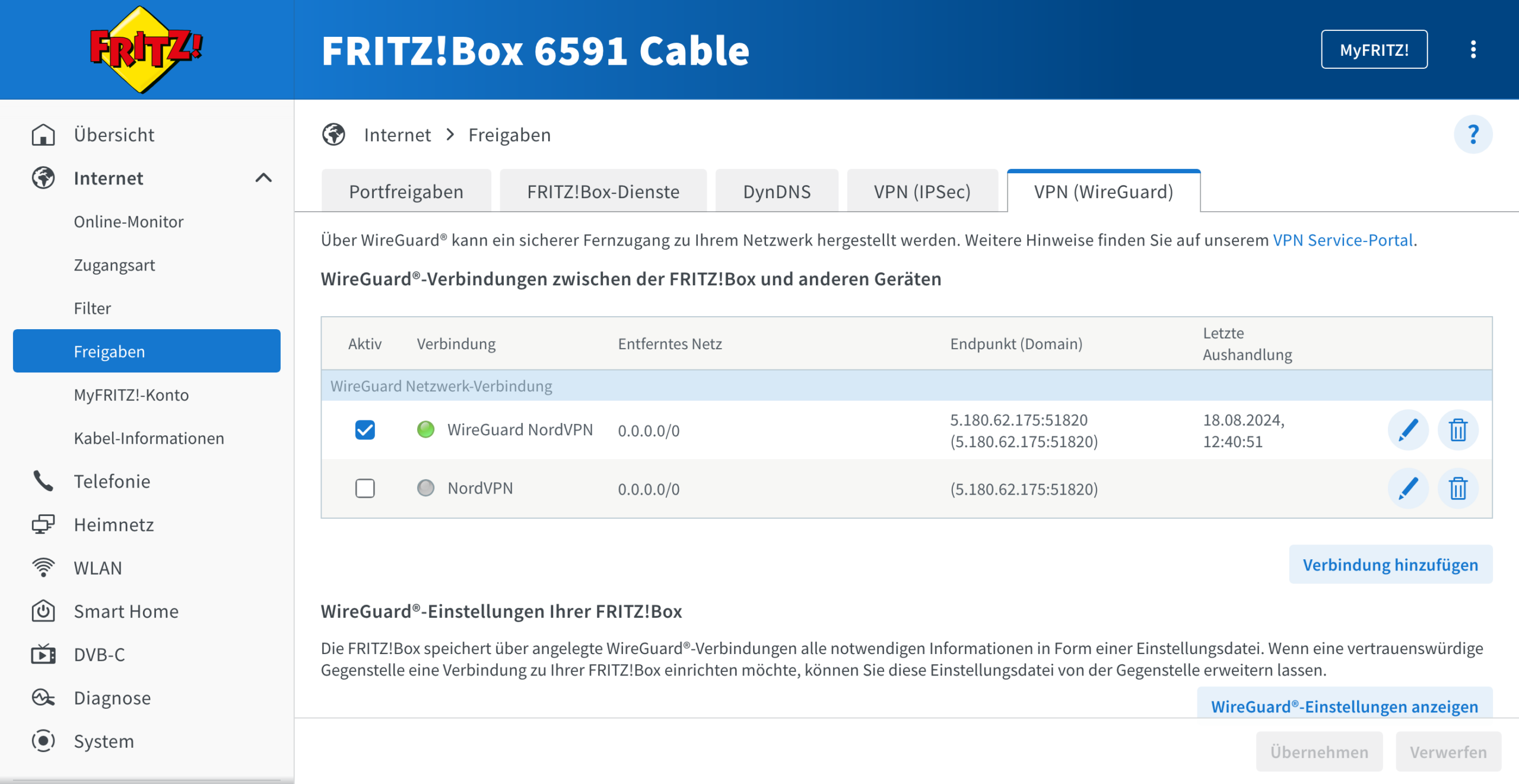Click the Übersicht home icon
Viewport: 1519px width, 784px height.
43,135
